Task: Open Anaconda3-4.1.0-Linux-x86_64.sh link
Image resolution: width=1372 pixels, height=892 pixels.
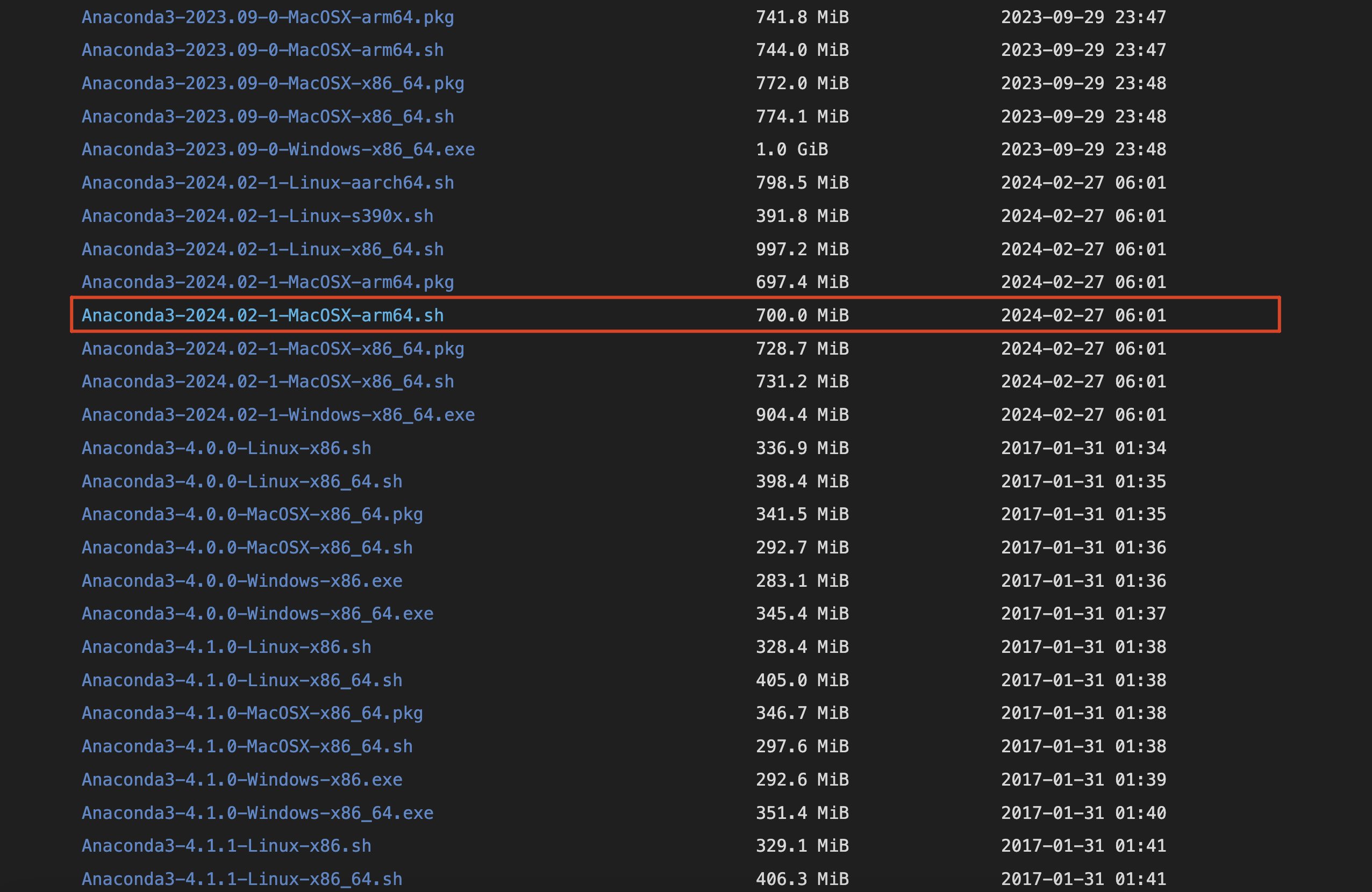Action: [242, 680]
